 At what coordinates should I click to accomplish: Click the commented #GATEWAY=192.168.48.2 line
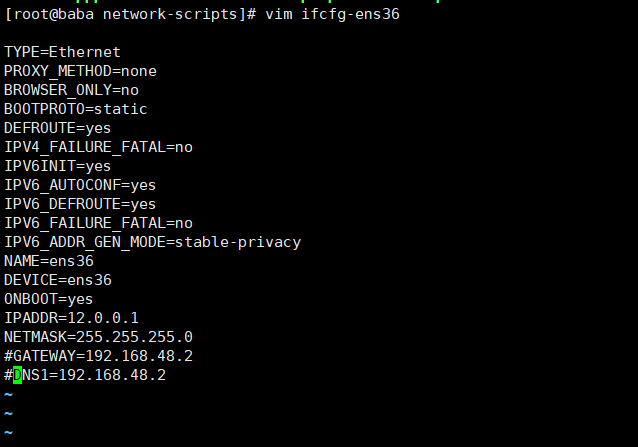click(98, 356)
